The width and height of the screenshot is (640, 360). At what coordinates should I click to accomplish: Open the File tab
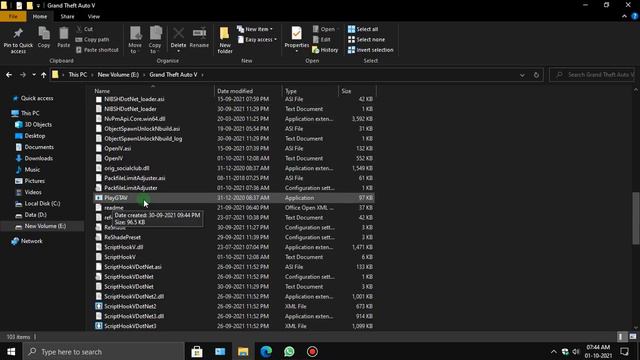tap(13, 17)
